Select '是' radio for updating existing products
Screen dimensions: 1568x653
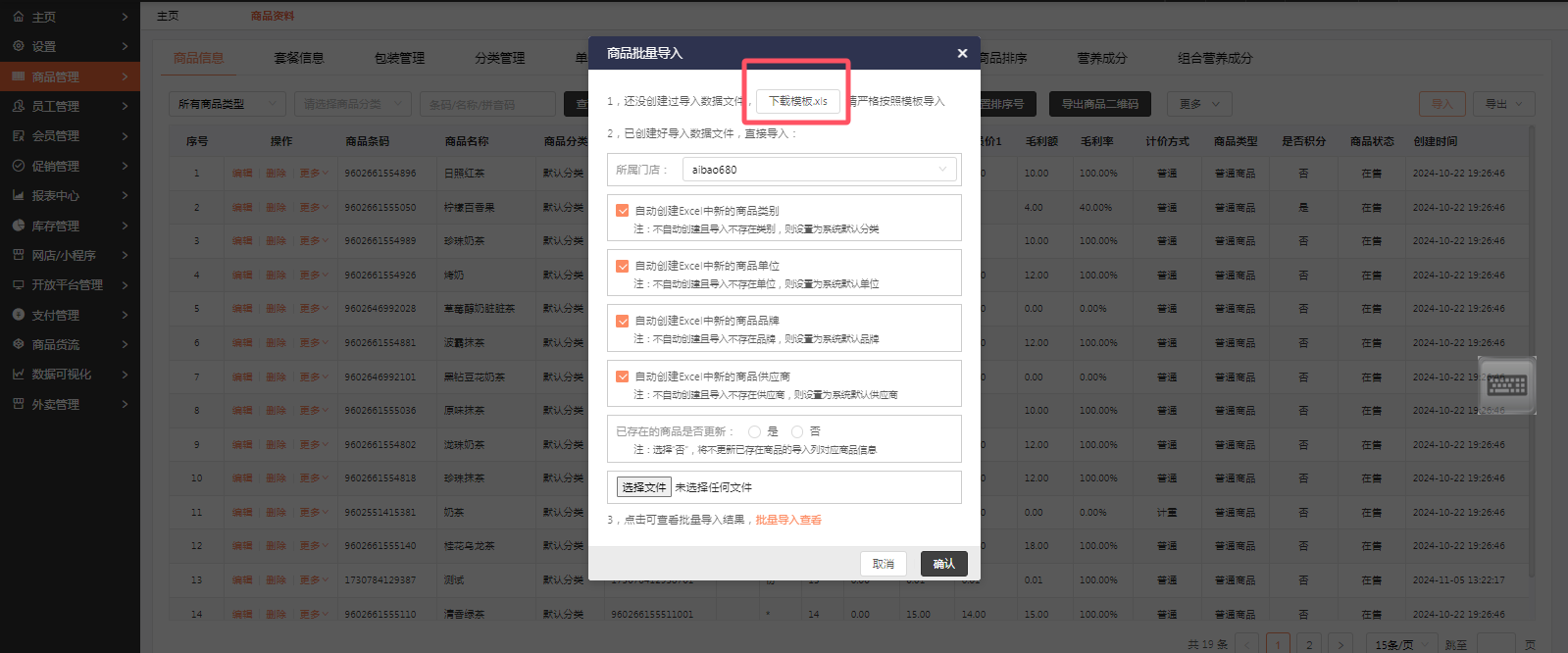pos(754,431)
